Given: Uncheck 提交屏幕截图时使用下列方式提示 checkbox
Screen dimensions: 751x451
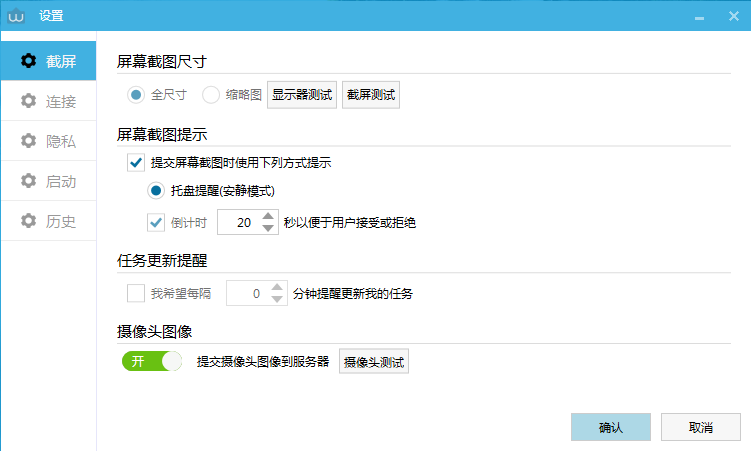Looking at the screenshot, I should pos(136,162).
